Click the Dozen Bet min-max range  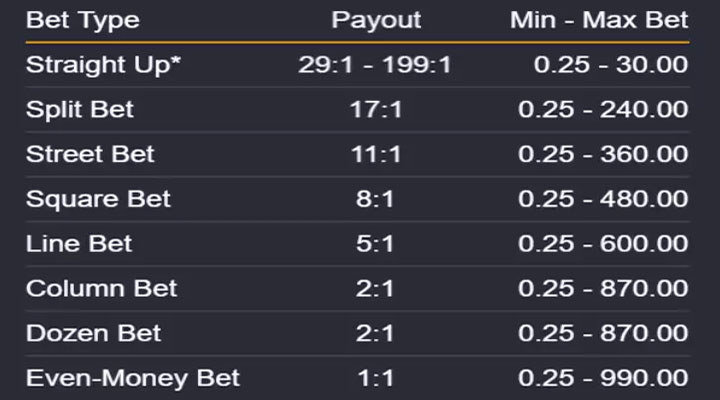coord(603,334)
